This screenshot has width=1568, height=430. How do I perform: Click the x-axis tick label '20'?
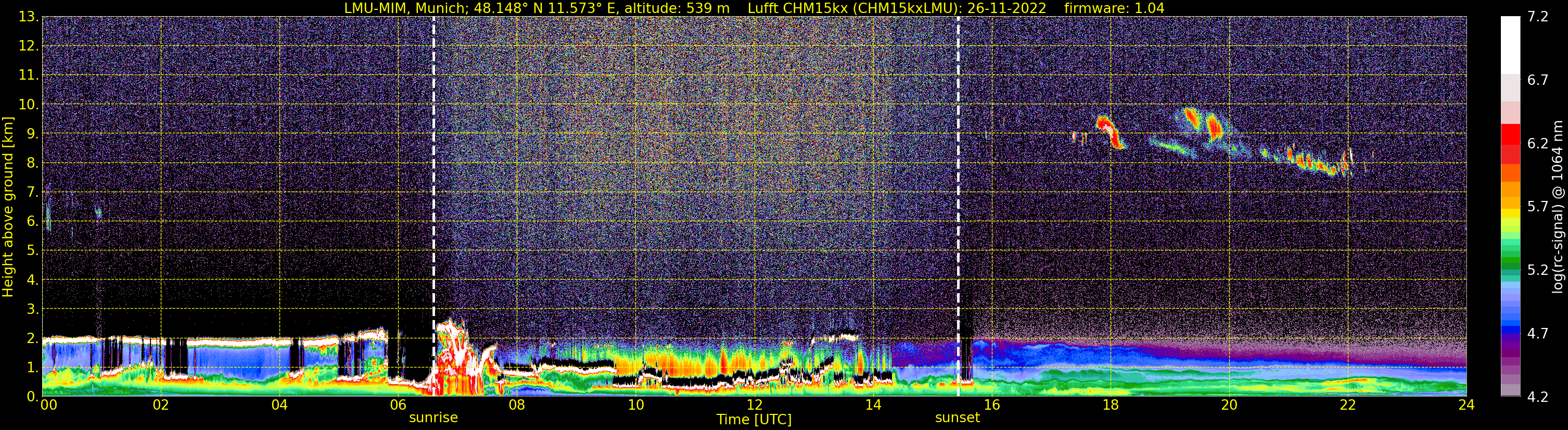tap(1228, 406)
